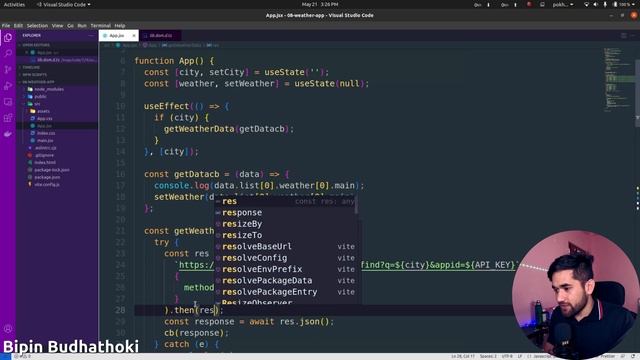Open the Selection menu
The image size is (640, 360).
[x=37, y=25]
